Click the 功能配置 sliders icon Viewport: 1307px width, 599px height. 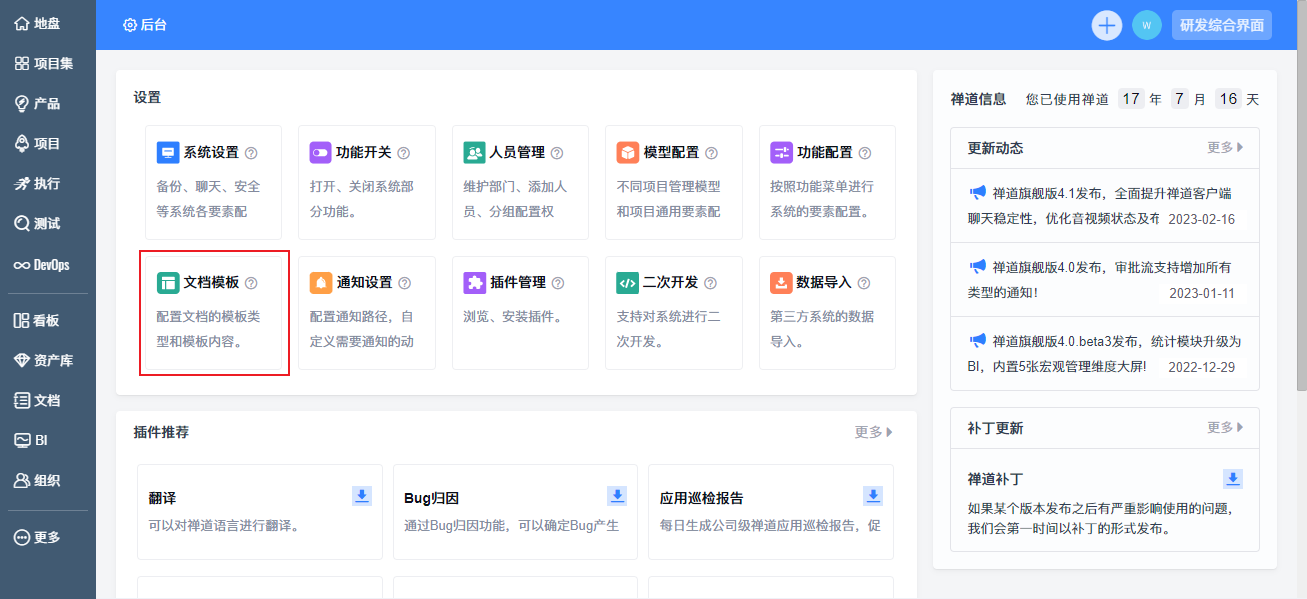tap(781, 153)
